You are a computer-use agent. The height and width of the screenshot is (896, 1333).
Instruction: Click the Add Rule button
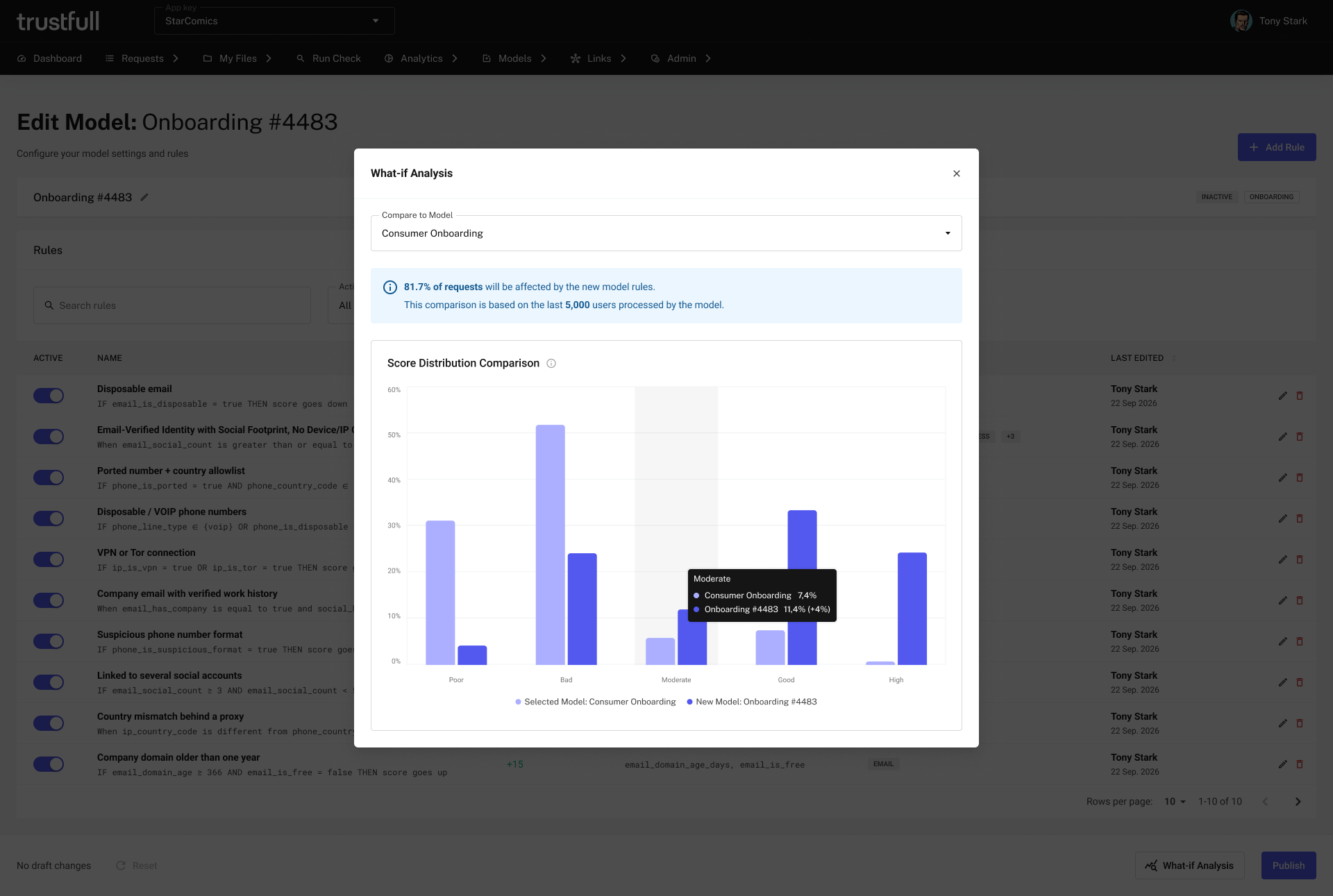1277,147
